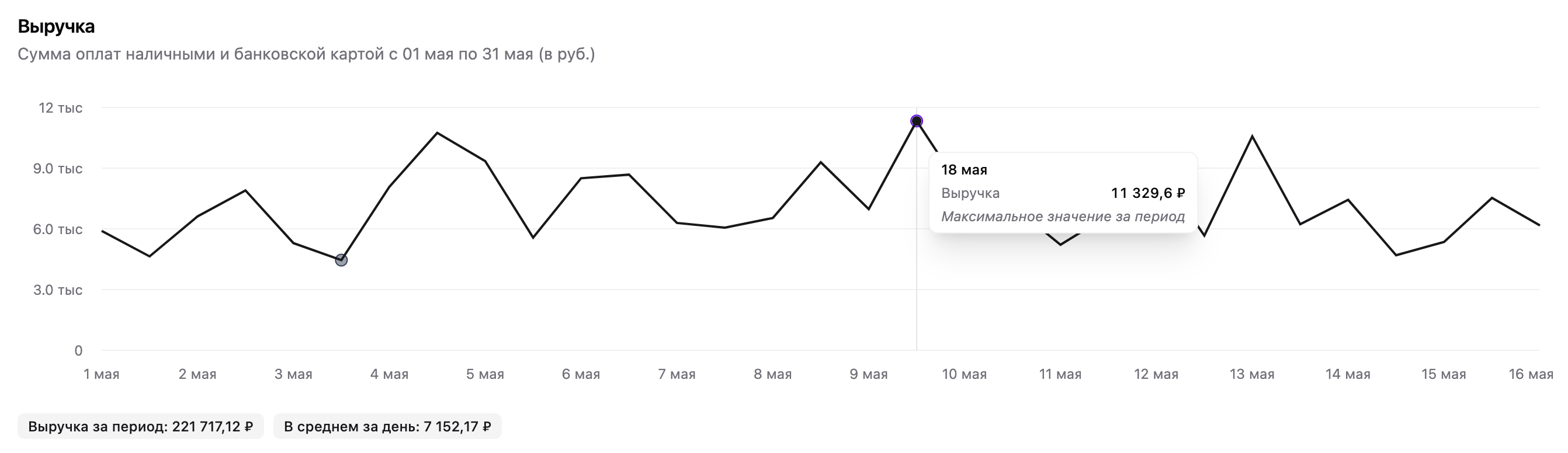The width and height of the screenshot is (1568, 453).
Task: Click the "10 мая" x-axis label
Action: click(x=964, y=374)
